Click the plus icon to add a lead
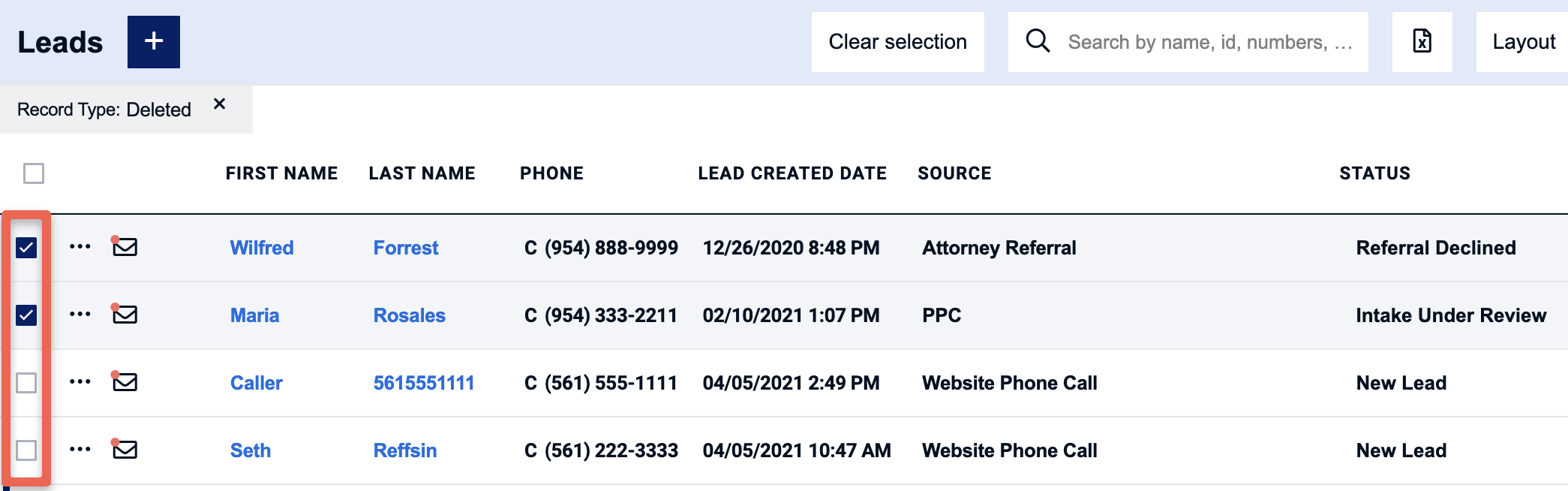Viewport: 1568px width, 491px height. pos(154,42)
